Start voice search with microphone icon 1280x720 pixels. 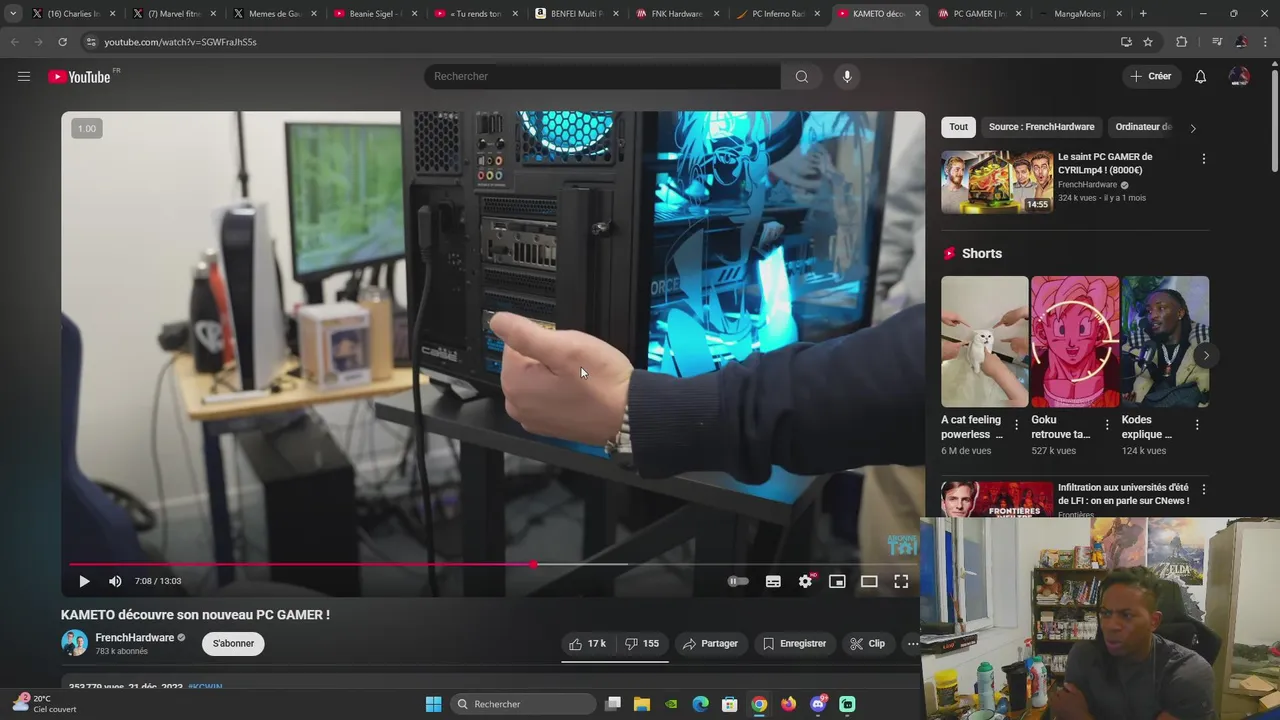tap(847, 76)
